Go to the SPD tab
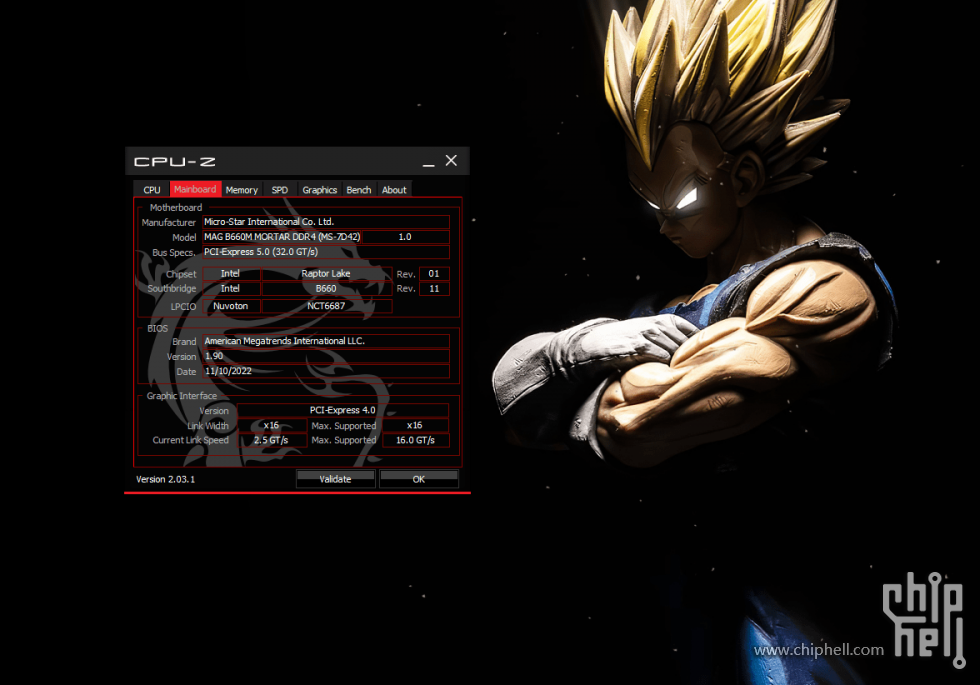The image size is (980, 685). coord(279,189)
